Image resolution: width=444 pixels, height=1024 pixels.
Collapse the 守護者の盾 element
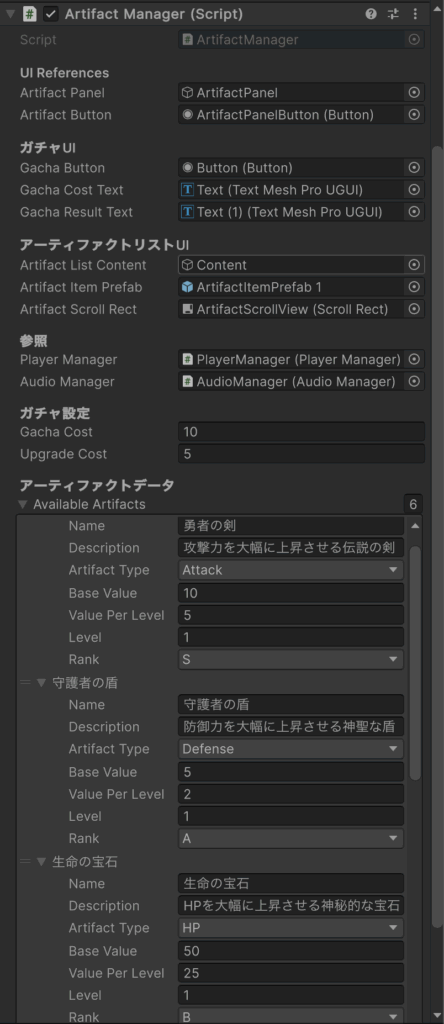point(41,682)
